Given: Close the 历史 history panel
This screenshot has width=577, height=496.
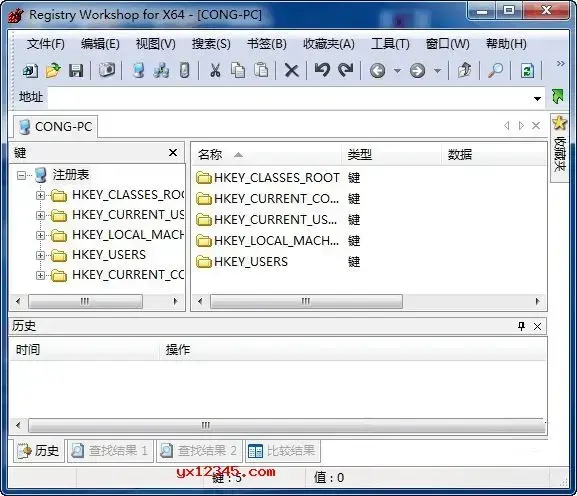Looking at the screenshot, I should pos(537,326).
